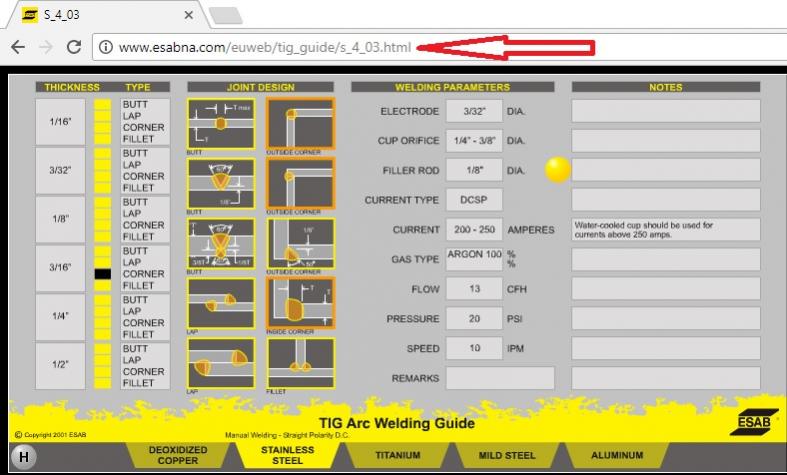Screen dimensions: 787x475
Task: Select the Fillet joint design diagram
Action: coord(300,361)
